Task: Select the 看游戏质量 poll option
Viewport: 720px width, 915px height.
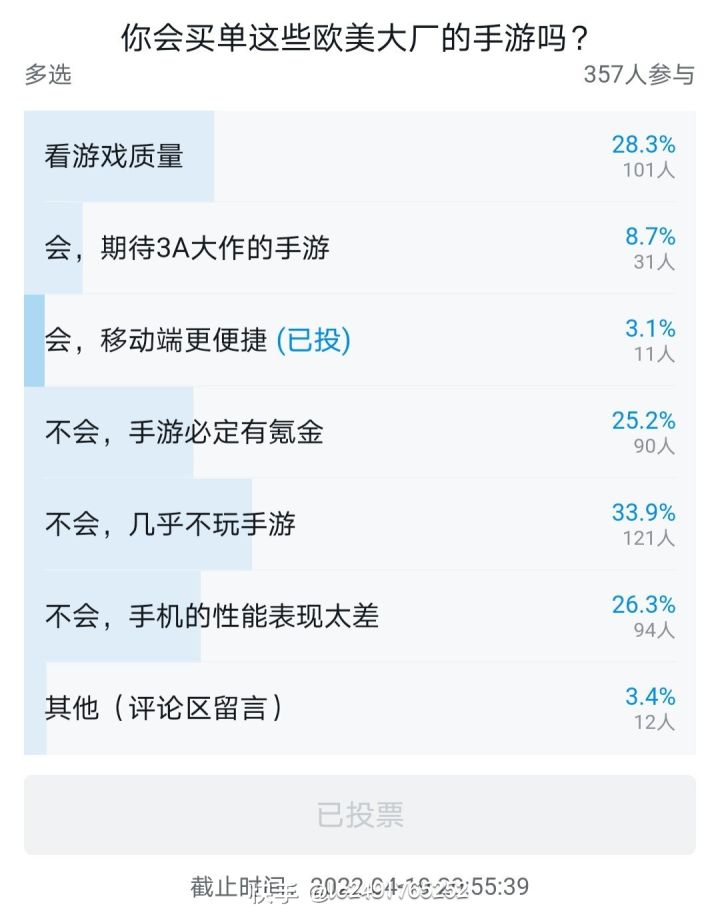Action: tap(359, 156)
